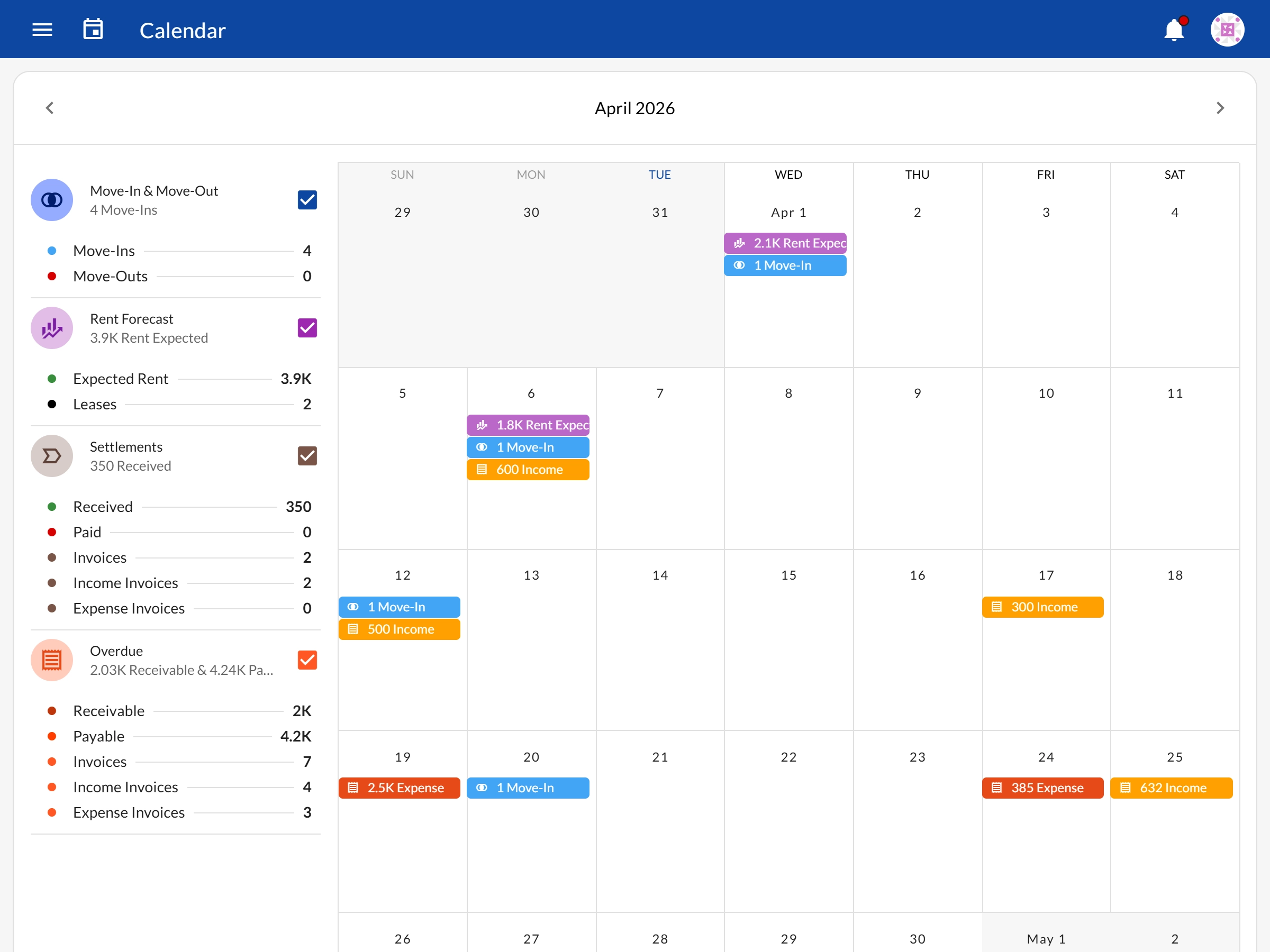Click the Calendar page title
Image resolution: width=1270 pixels, height=952 pixels.
(x=183, y=31)
